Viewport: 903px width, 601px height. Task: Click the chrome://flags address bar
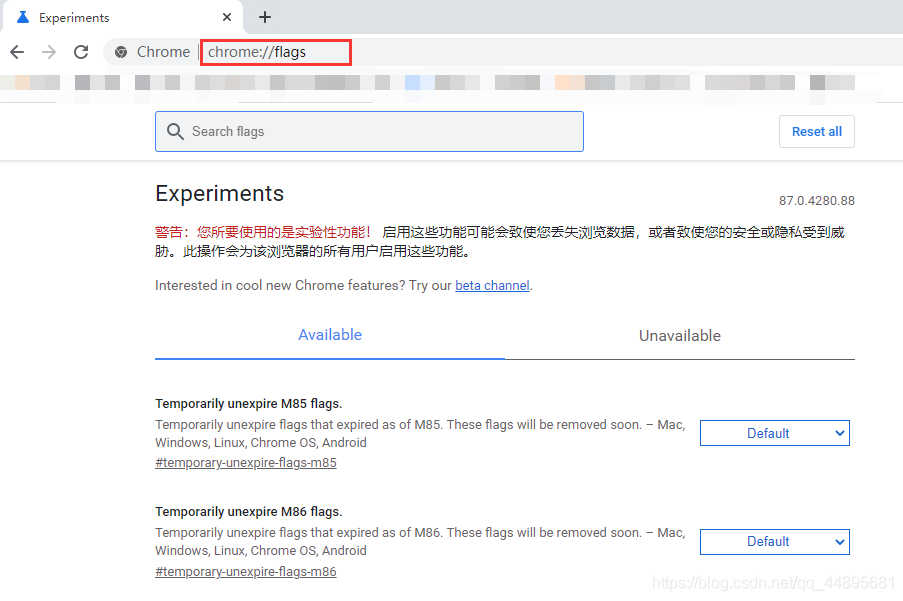(x=276, y=52)
